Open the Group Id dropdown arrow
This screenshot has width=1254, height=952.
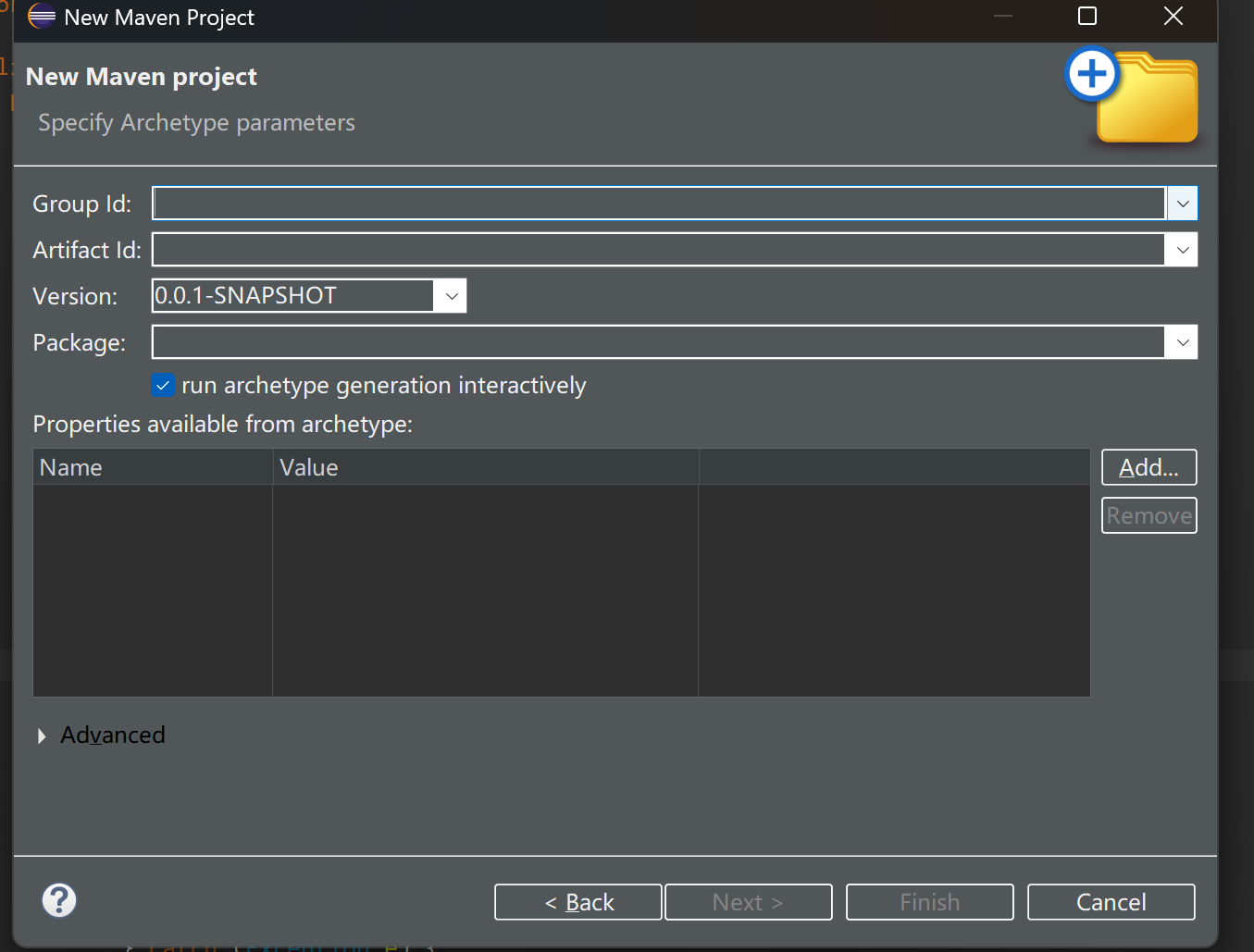click(x=1182, y=204)
